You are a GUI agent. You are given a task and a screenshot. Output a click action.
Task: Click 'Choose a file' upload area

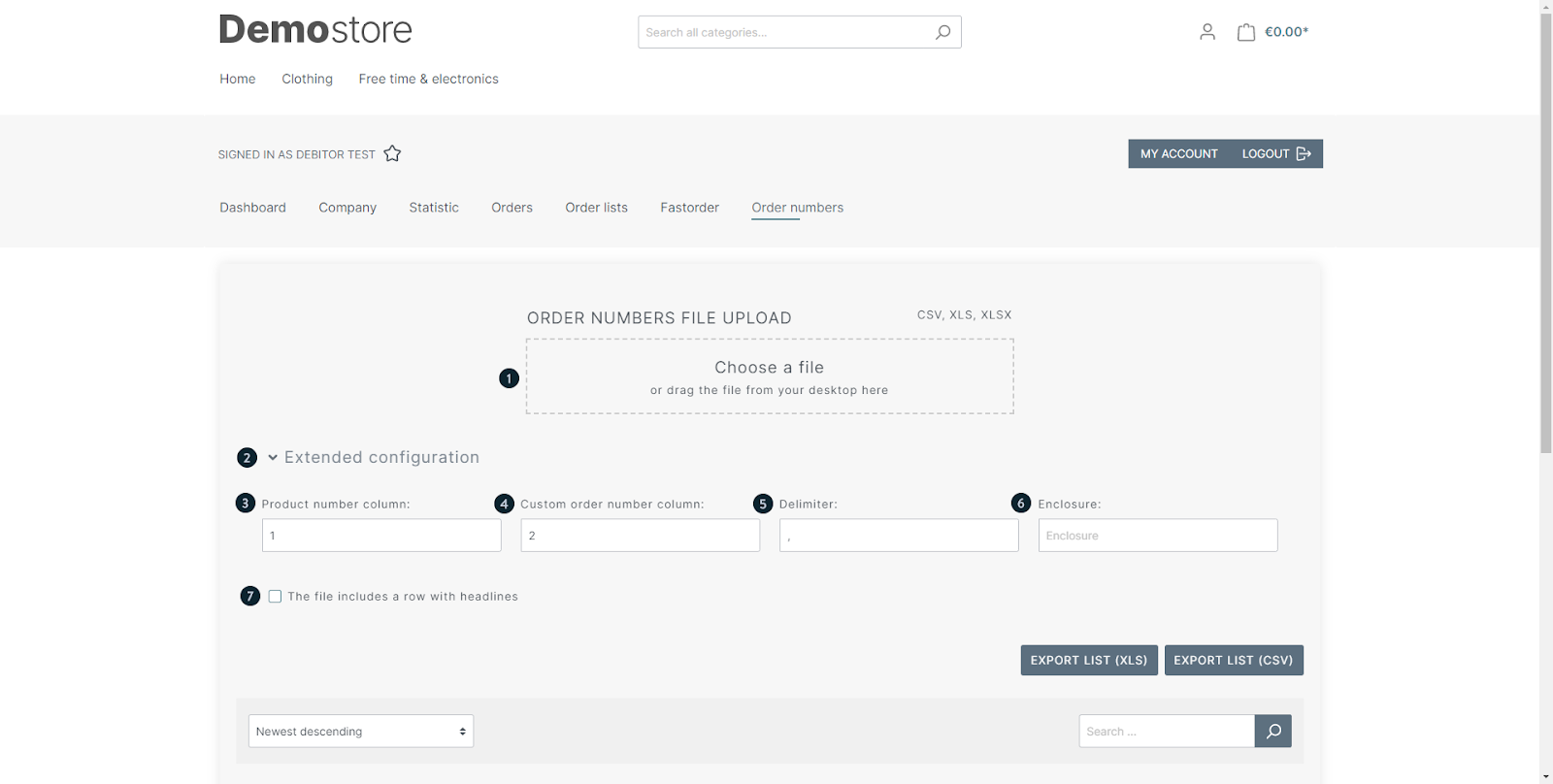pyautogui.click(x=770, y=376)
